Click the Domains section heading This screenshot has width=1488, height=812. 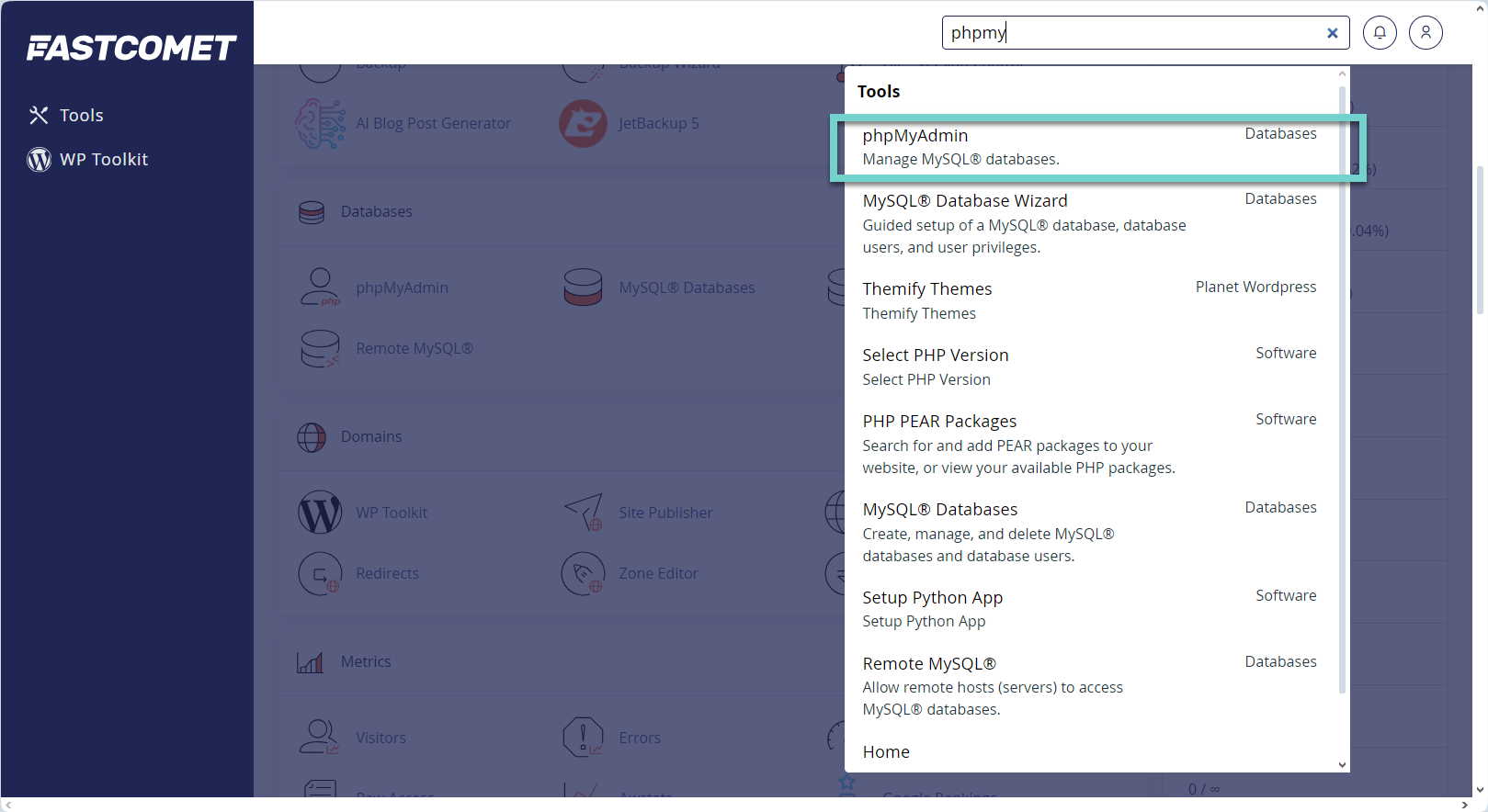(x=371, y=436)
